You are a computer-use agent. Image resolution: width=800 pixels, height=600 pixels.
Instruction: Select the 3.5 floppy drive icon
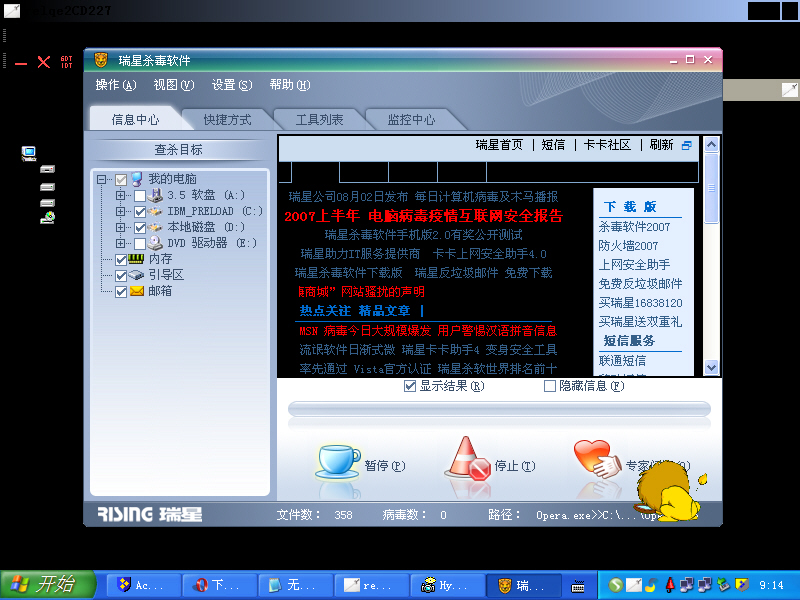(155, 195)
